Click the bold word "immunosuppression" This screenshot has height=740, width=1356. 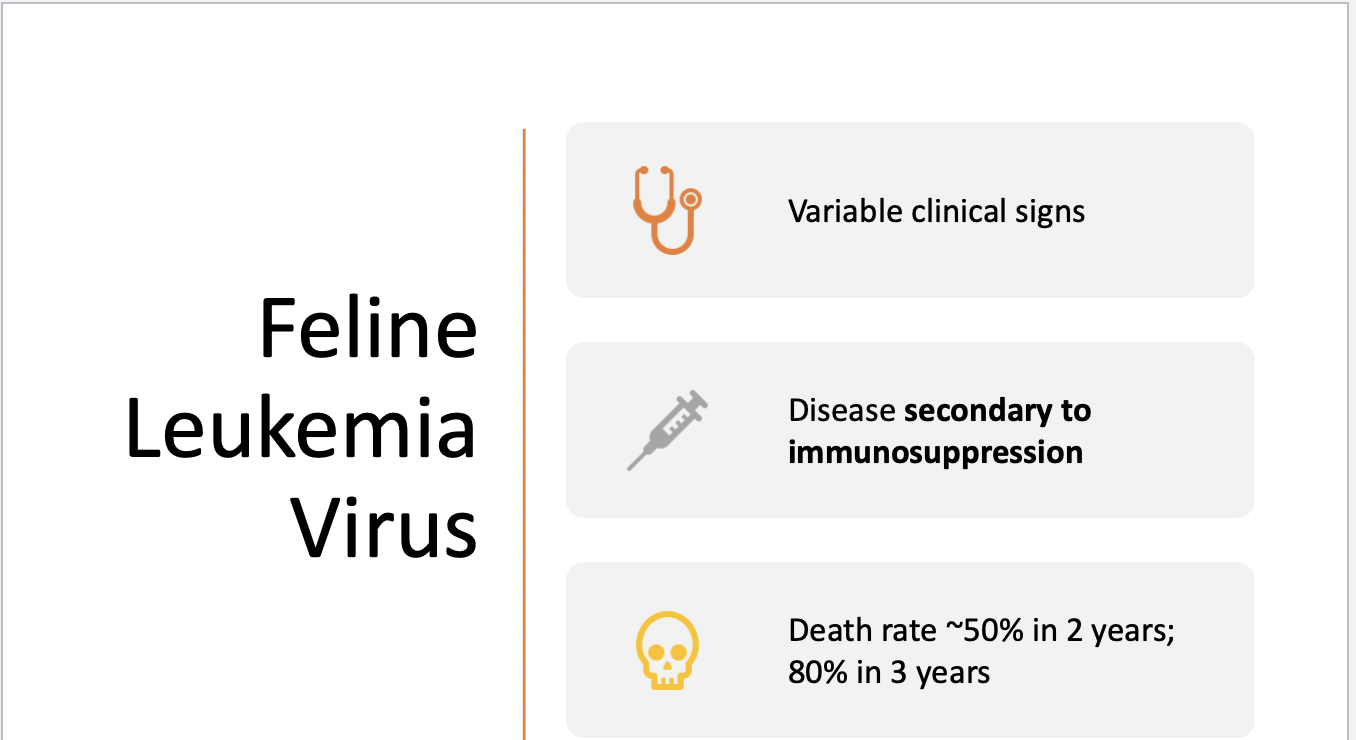pyautogui.click(x=936, y=452)
